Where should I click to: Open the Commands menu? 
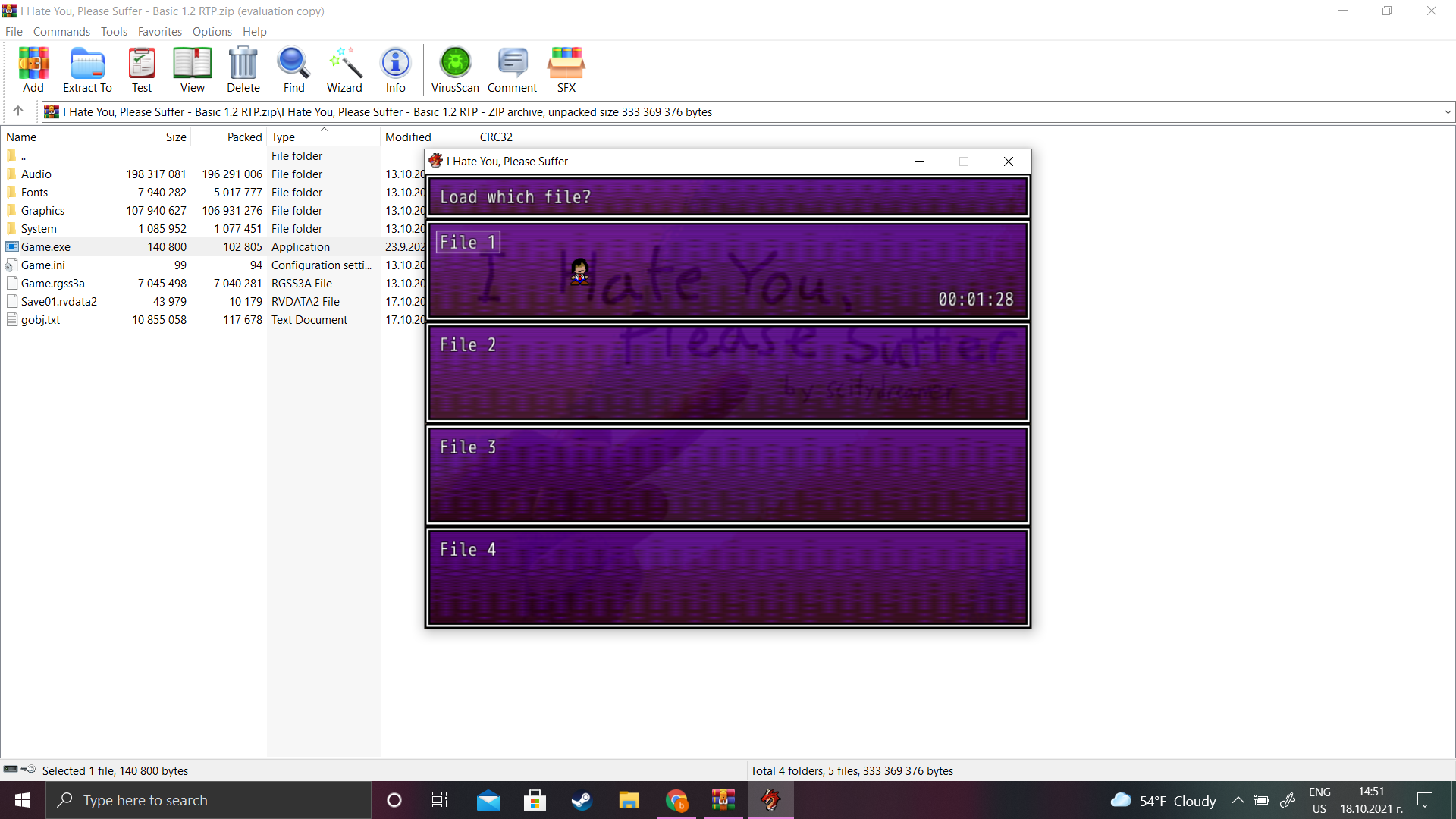pyautogui.click(x=61, y=32)
